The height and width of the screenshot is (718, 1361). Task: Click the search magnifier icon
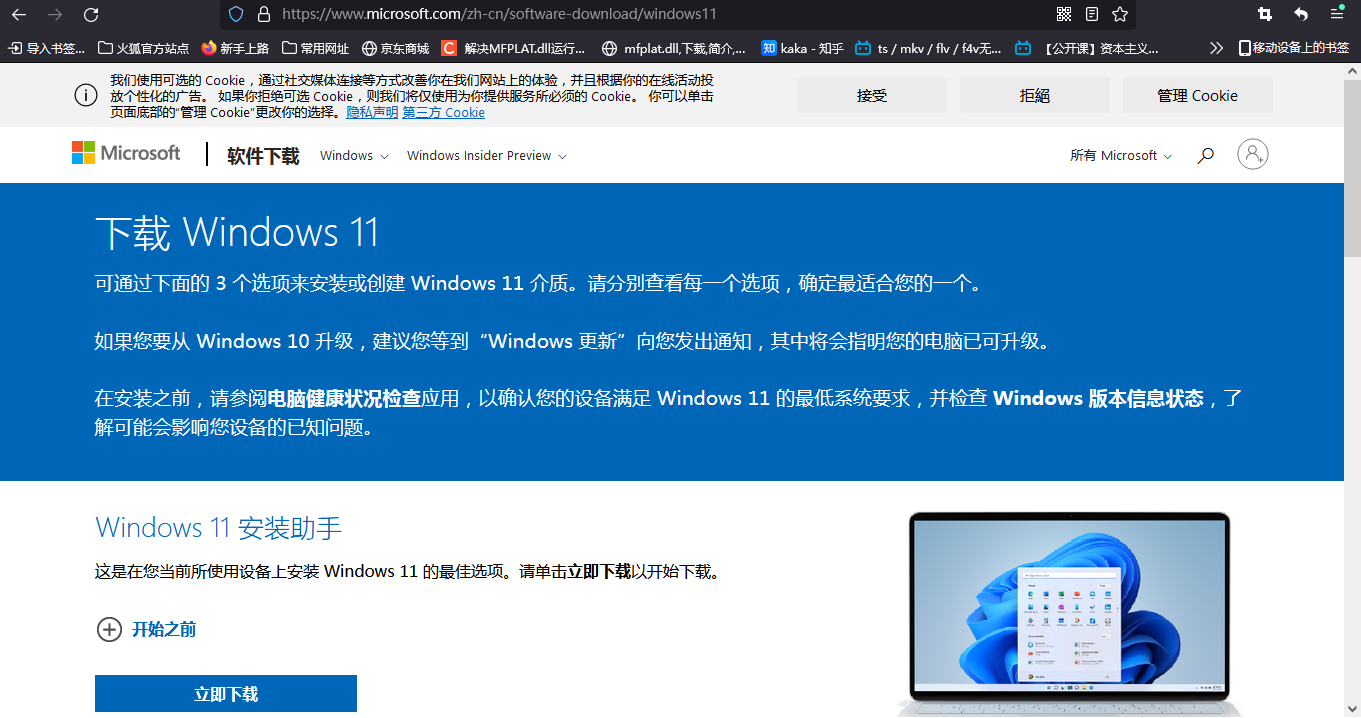click(x=1206, y=155)
